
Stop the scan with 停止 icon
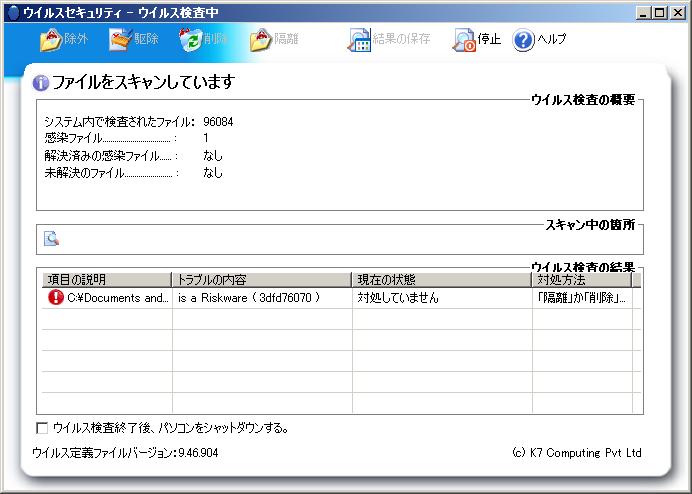point(465,41)
